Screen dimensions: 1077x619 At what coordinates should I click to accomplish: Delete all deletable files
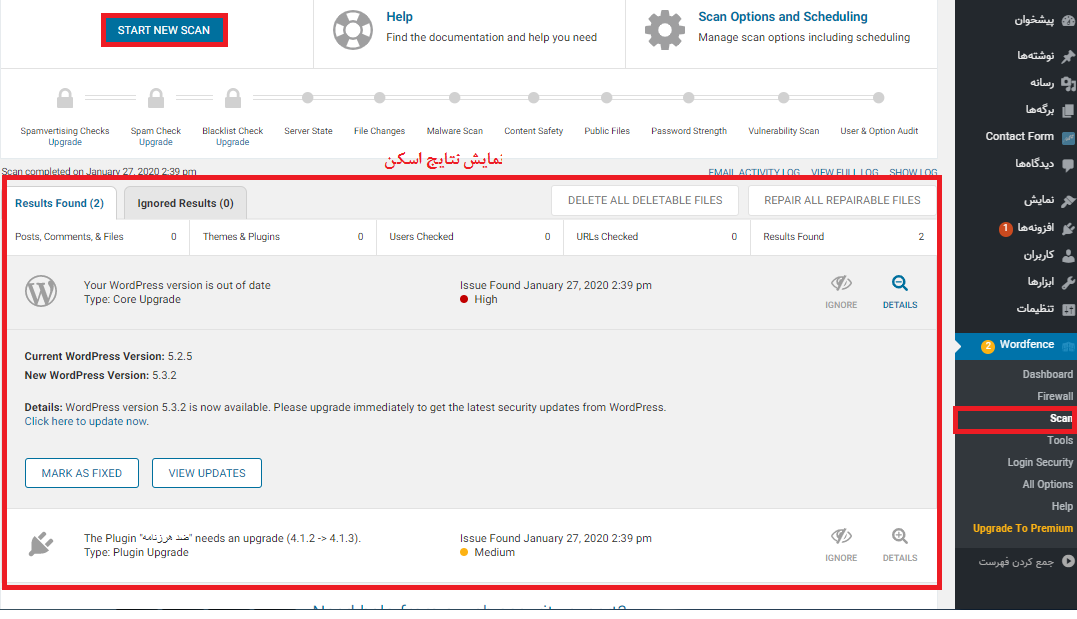pyautogui.click(x=645, y=201)
